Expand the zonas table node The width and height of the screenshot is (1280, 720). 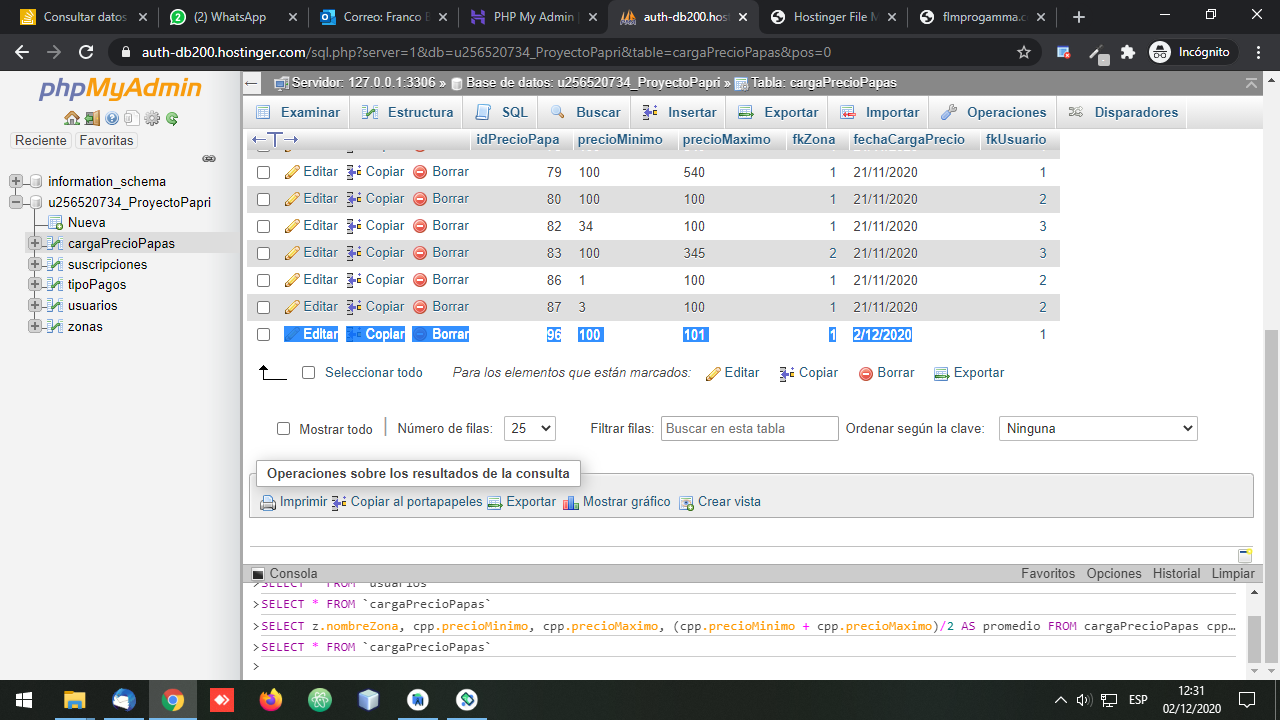point(35,327)
